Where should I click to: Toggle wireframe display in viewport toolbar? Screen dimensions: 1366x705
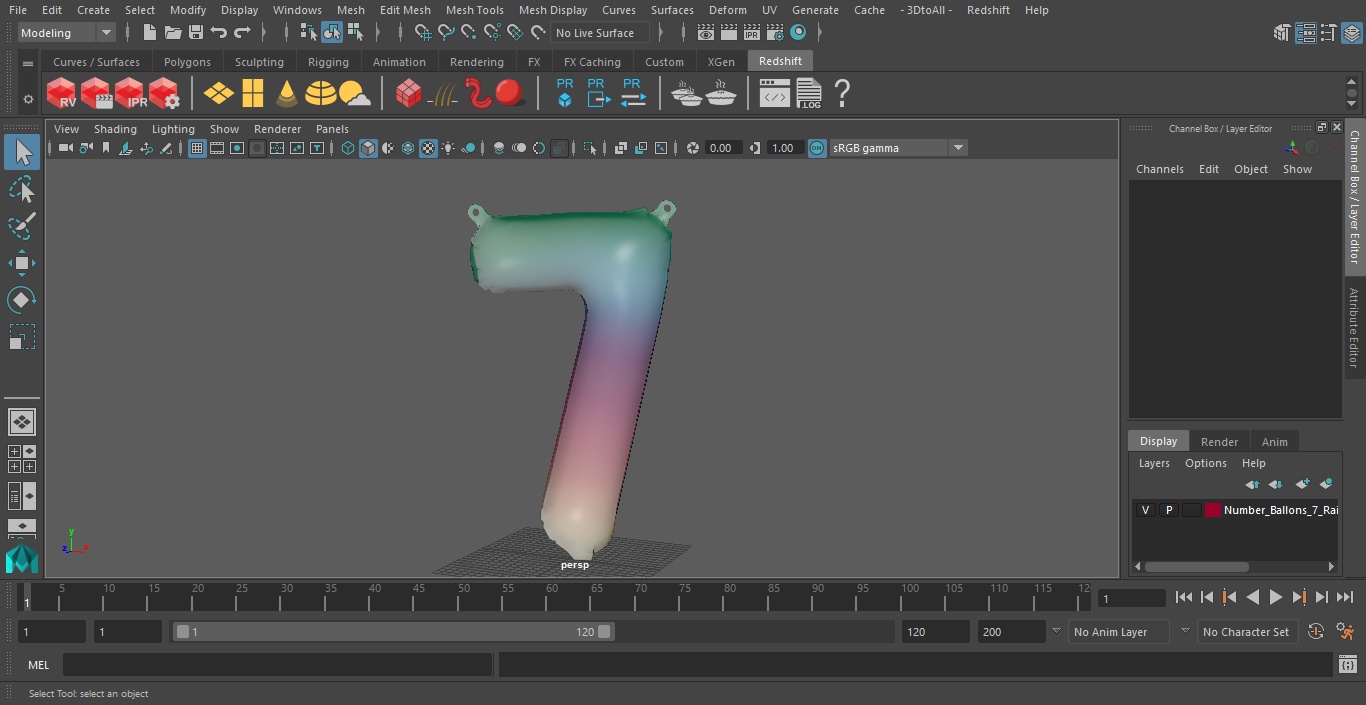click(x=347, y=148)
